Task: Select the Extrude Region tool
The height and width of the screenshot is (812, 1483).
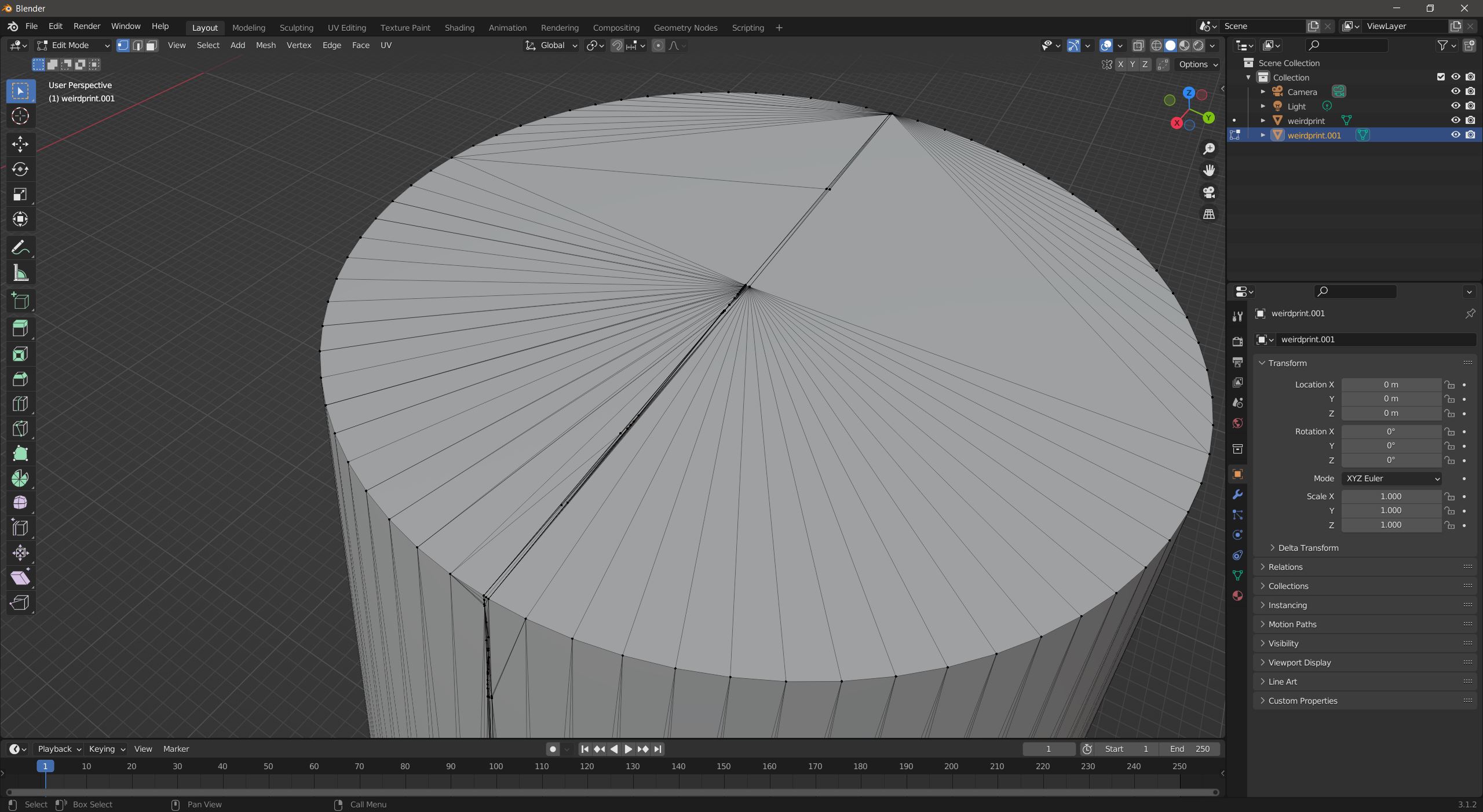Action: coord(20,328)
